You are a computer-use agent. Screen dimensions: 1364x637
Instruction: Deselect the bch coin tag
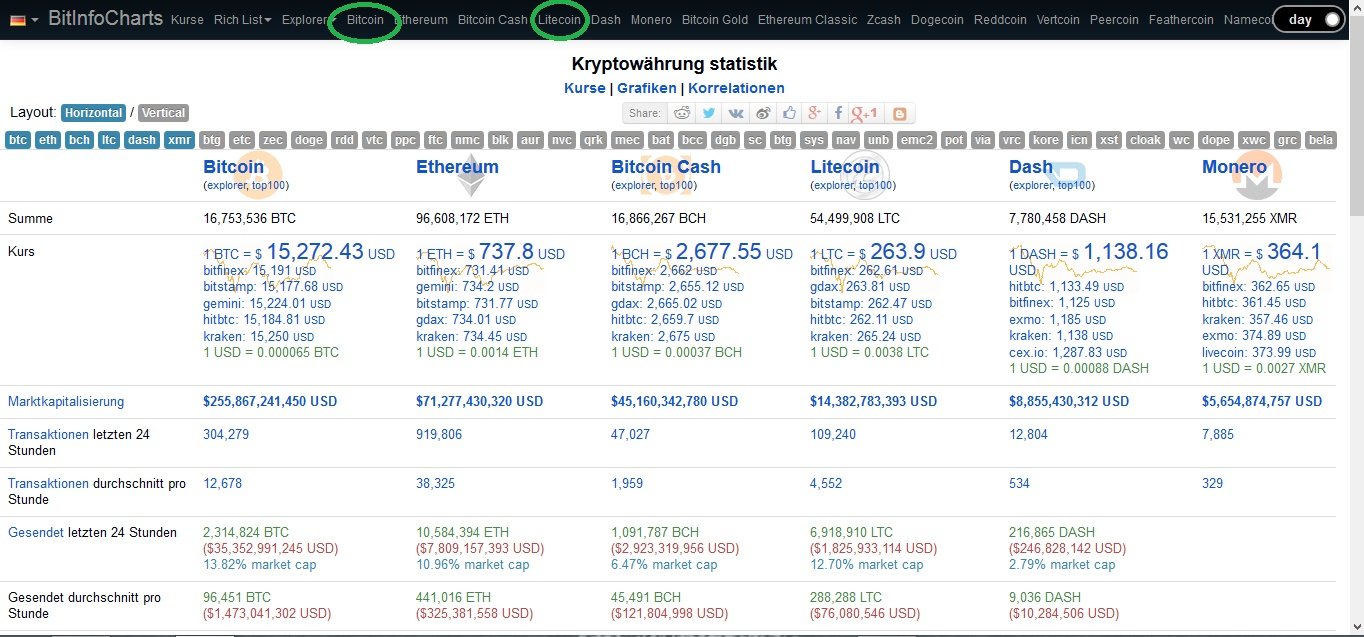pyautogui.click(x=80, y=140)
